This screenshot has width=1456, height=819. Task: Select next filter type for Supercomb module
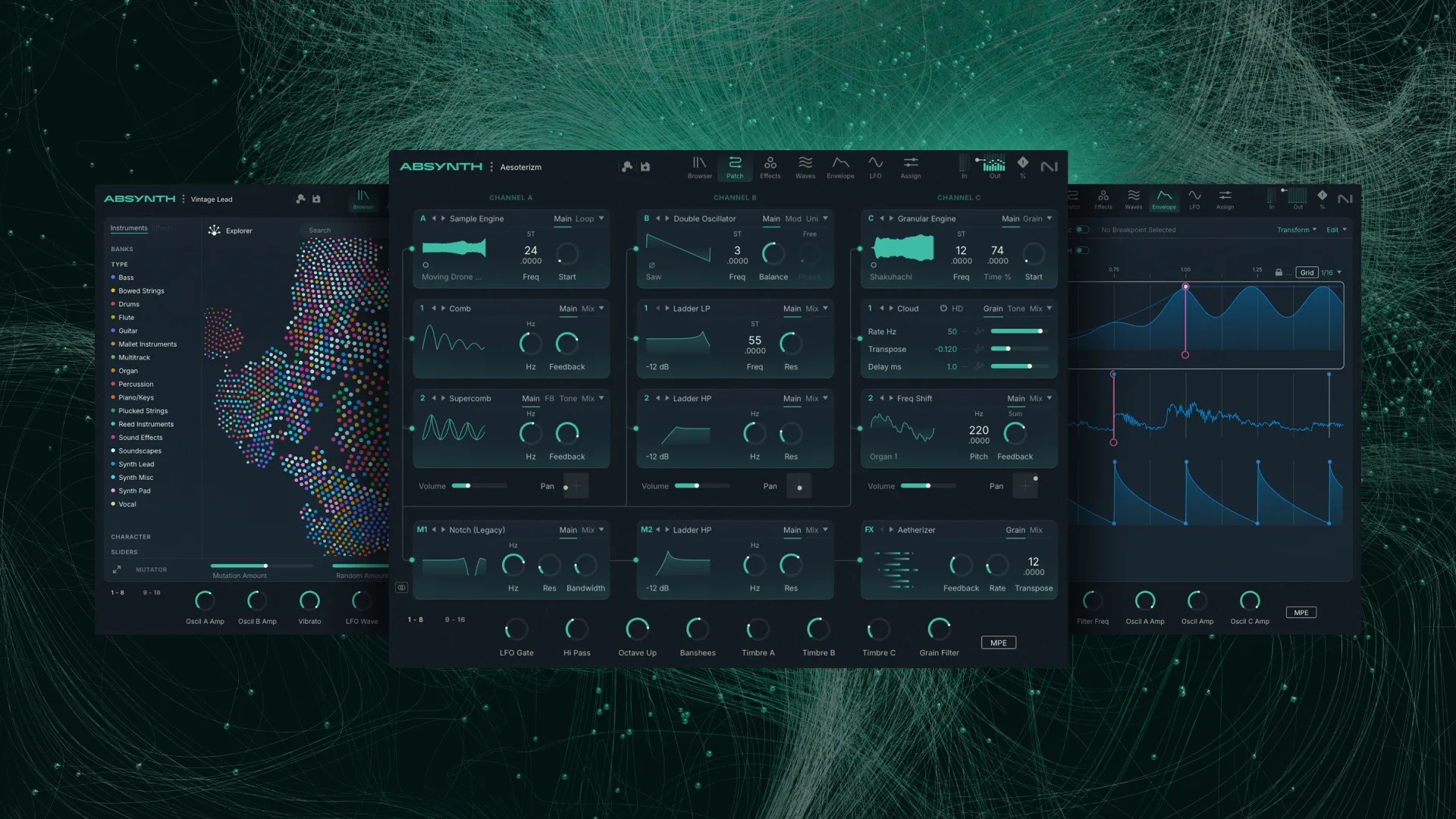(x=444, y=398)
